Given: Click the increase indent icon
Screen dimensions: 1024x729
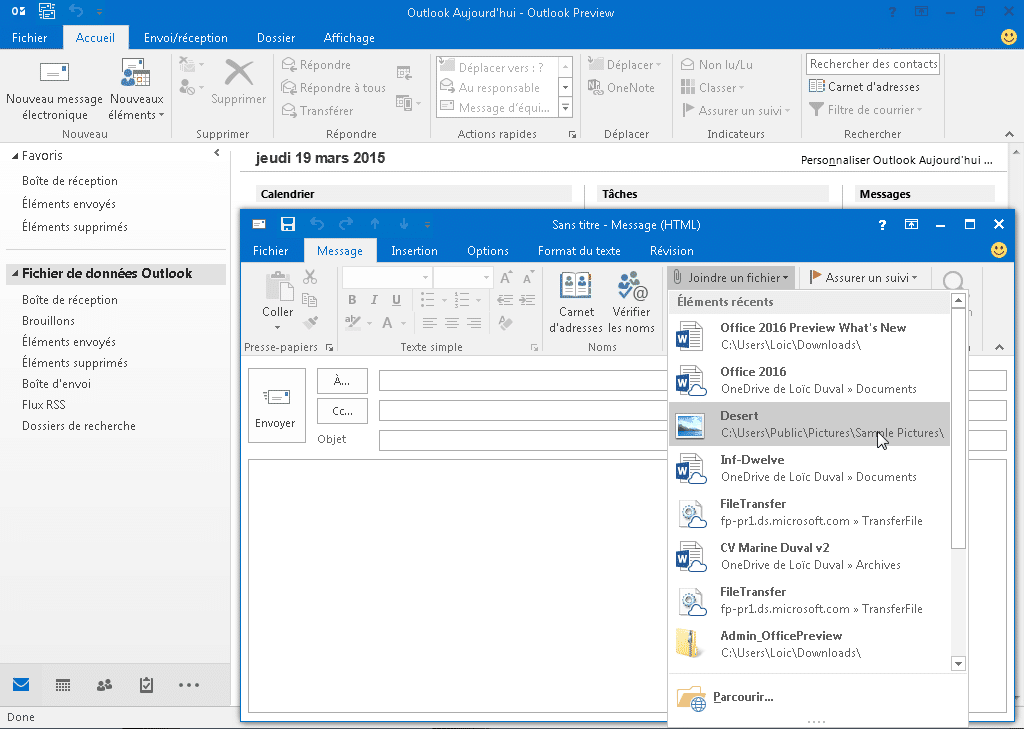Looking at the screenshot, I should [527, 300].
